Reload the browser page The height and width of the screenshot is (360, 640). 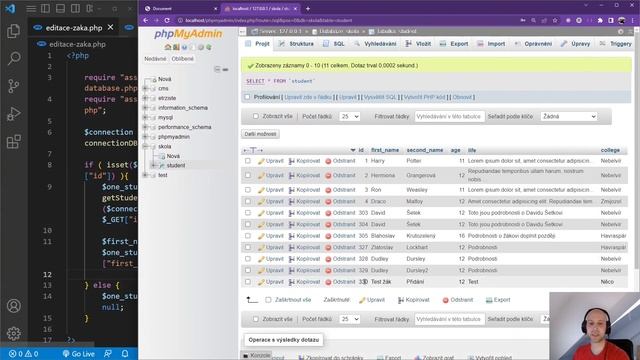(x=167, y=20)
